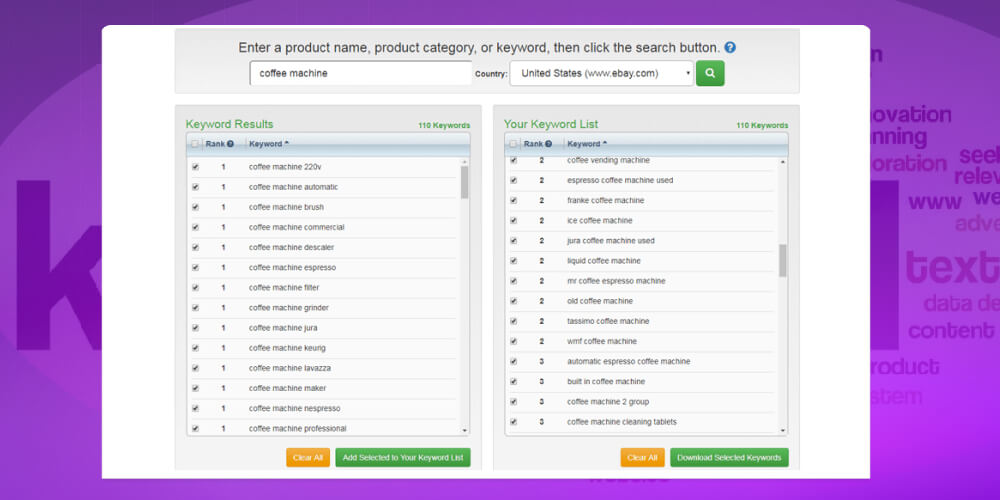Select the coffee vending machine keyword
Image resolution: width=1000 pixels, height=500 pixels.
608,160
